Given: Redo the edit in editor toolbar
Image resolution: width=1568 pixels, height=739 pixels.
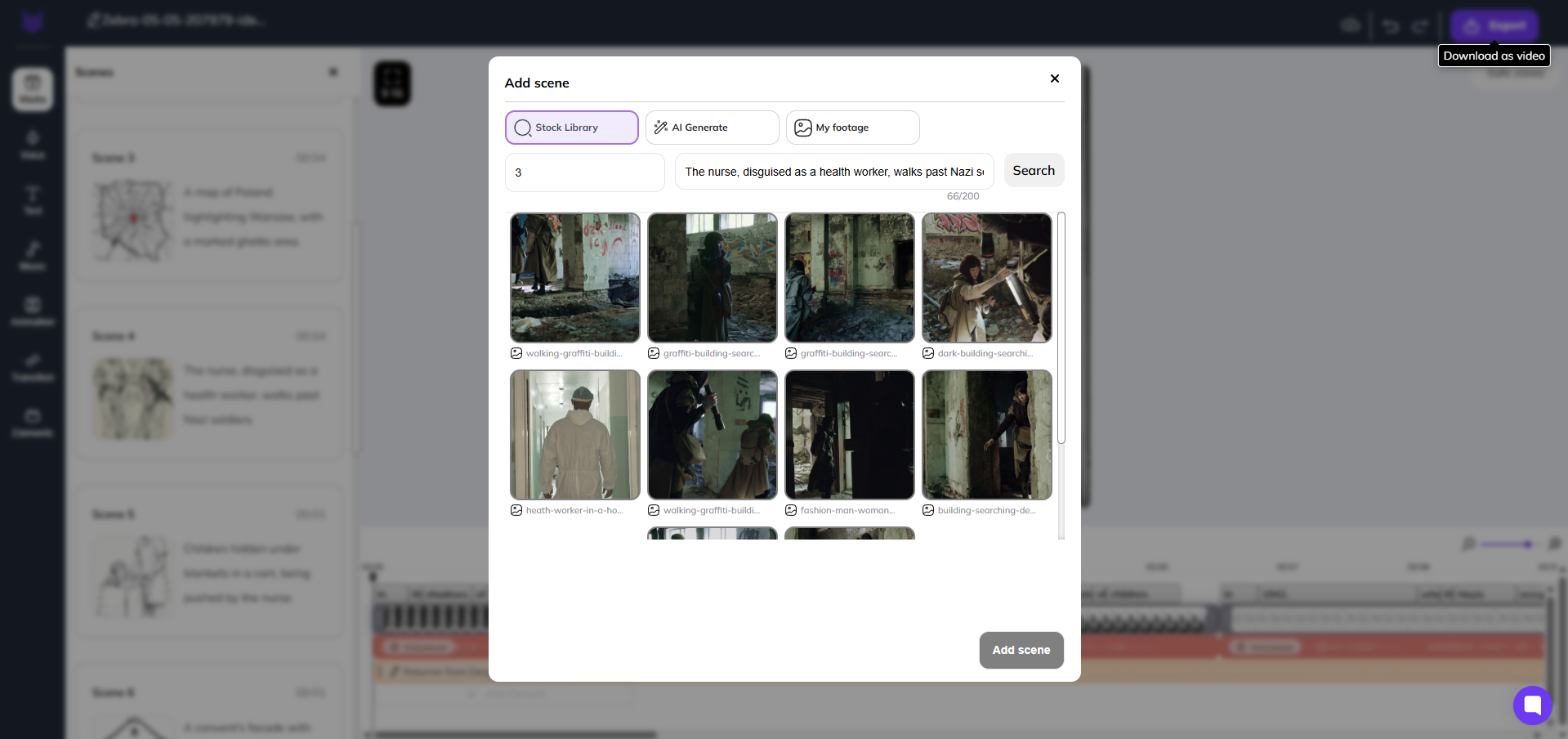Looking at the screenshot, I should (x=1420, y=26).
